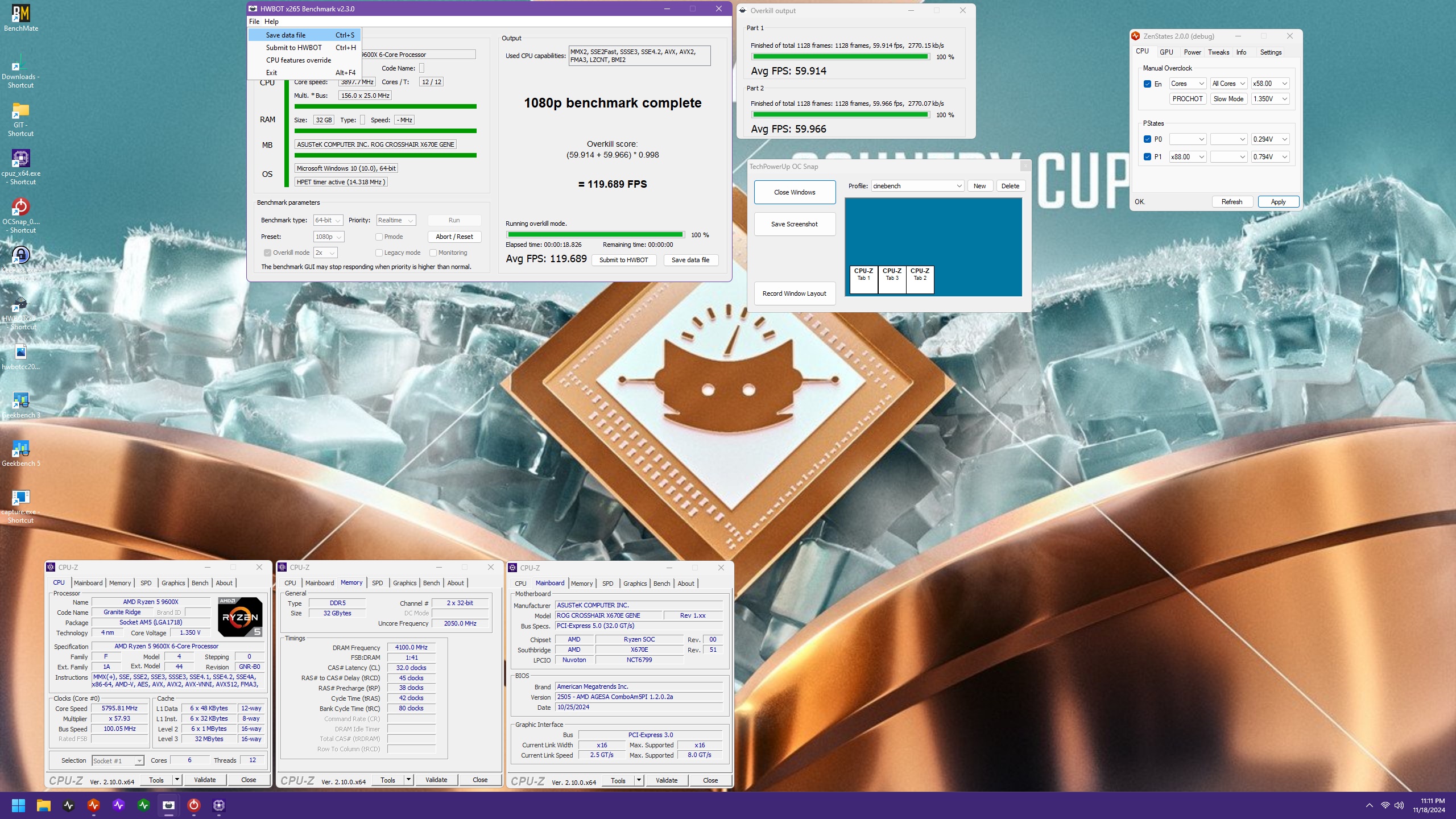Open Help menu in HWBOT x265
This screenshot has width=1456, height=819.
[x=271, y=22]
